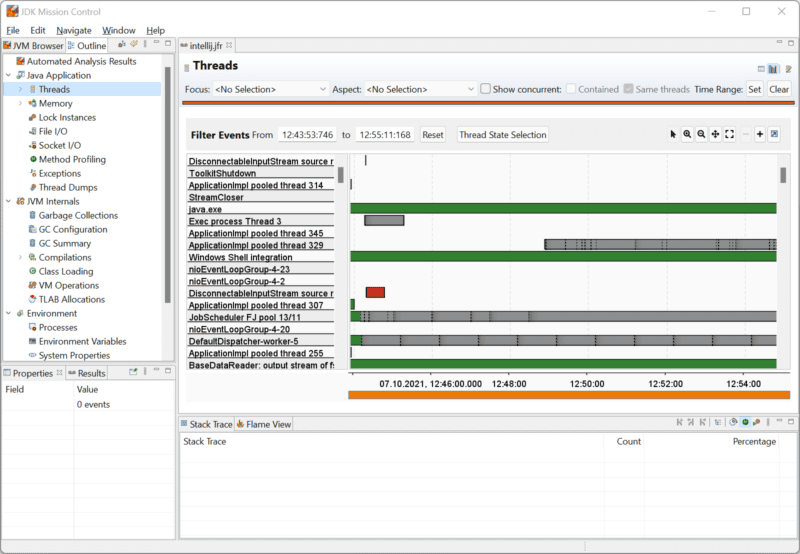Click the Garbage Collections icon
The width and height of the screenshot is (800, 554).
33,215
